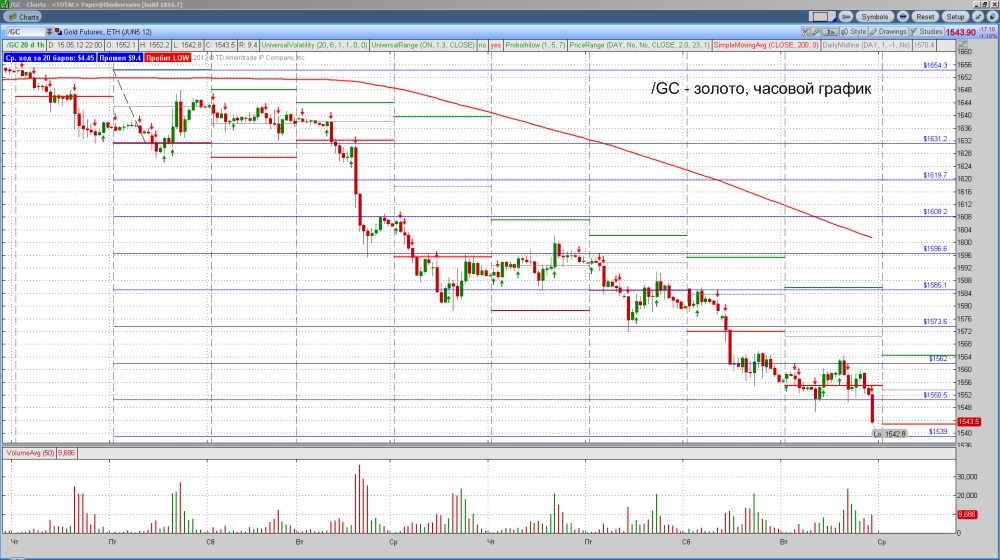Select the DailyMidline study label
This screenshot has width=1000, height=560.
[x=866, y=45]
